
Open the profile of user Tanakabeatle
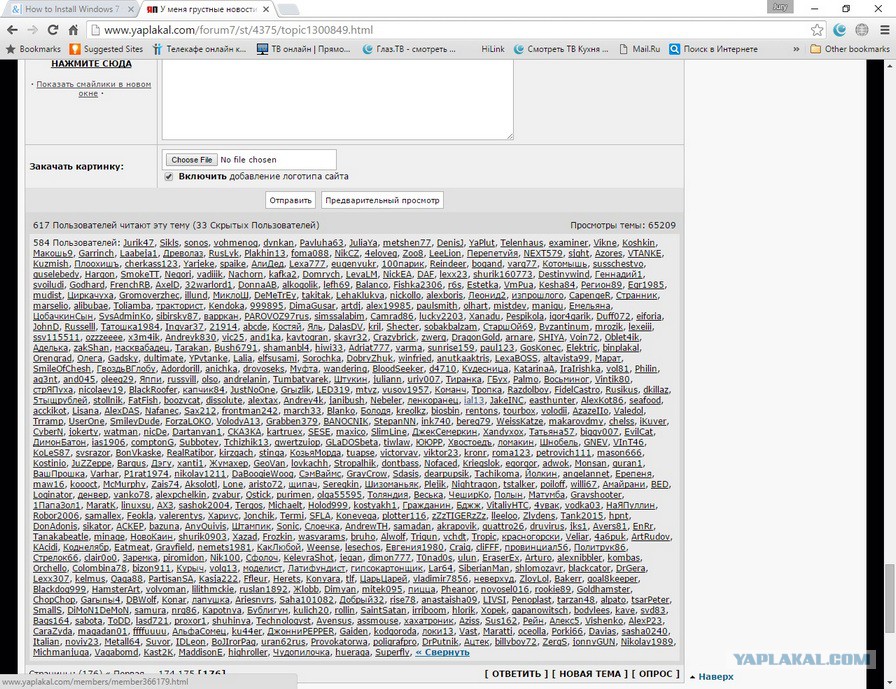tap(61, 536)
